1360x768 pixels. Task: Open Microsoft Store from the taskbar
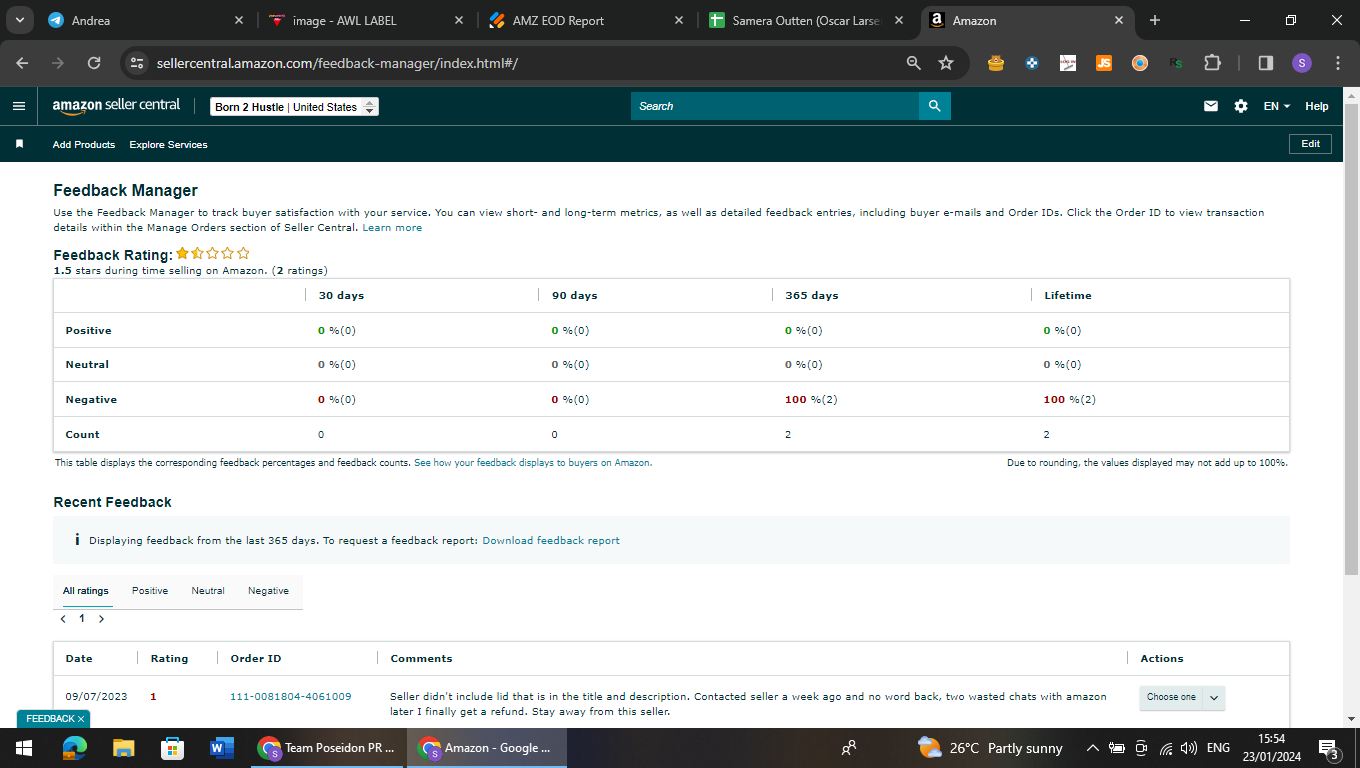point(172,747)
